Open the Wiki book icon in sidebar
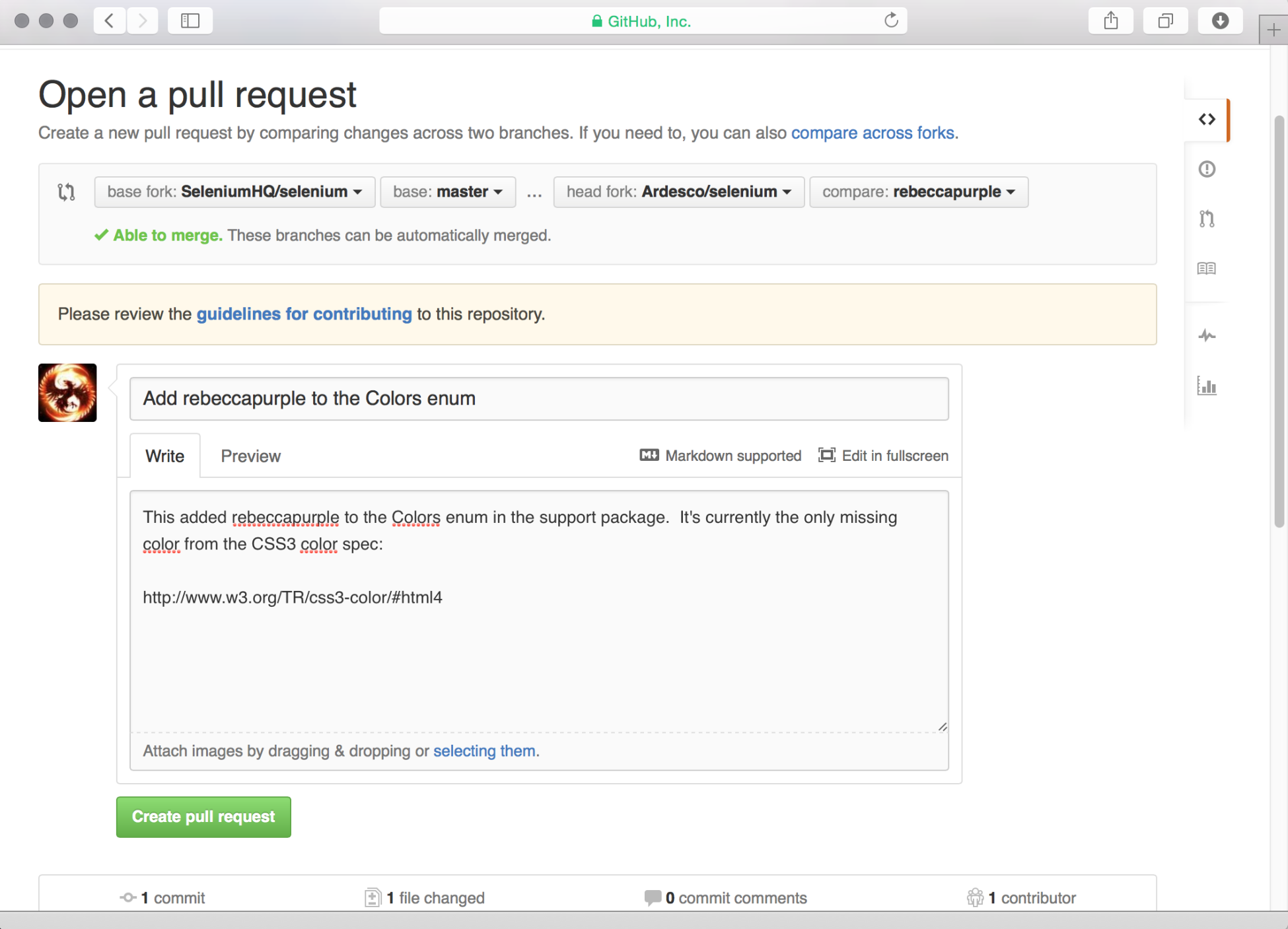Screen dimensions: 1288x929 click(x=1207, y=268)
